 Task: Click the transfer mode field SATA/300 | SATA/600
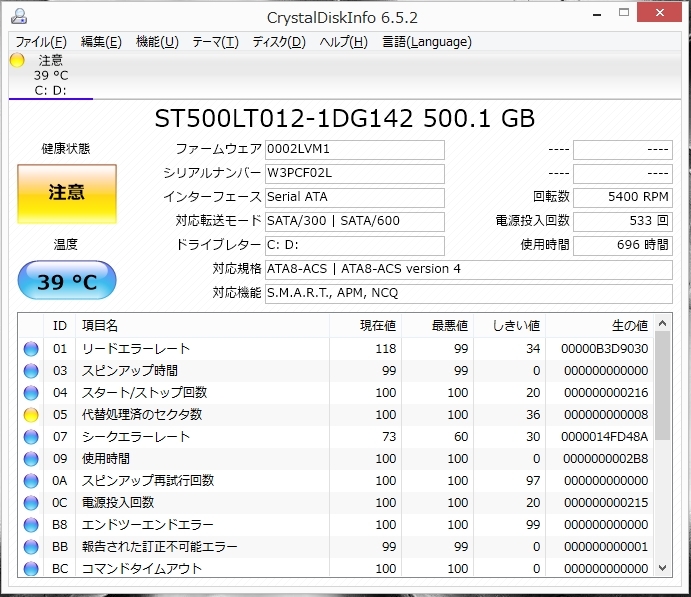(x=355, y=221)
